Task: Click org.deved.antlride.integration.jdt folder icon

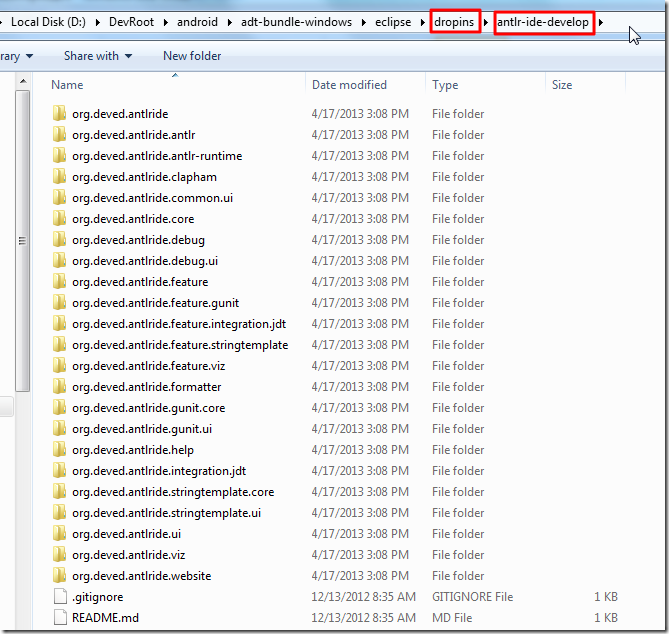Action: [x=59, y=471]
